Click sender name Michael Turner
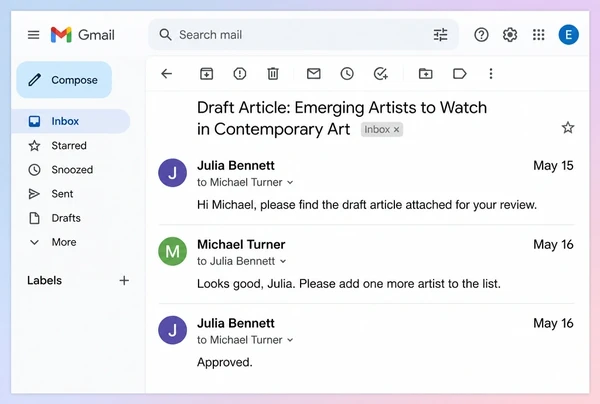Viewport: 600px width, 404px height. click(x=241, y=244)
